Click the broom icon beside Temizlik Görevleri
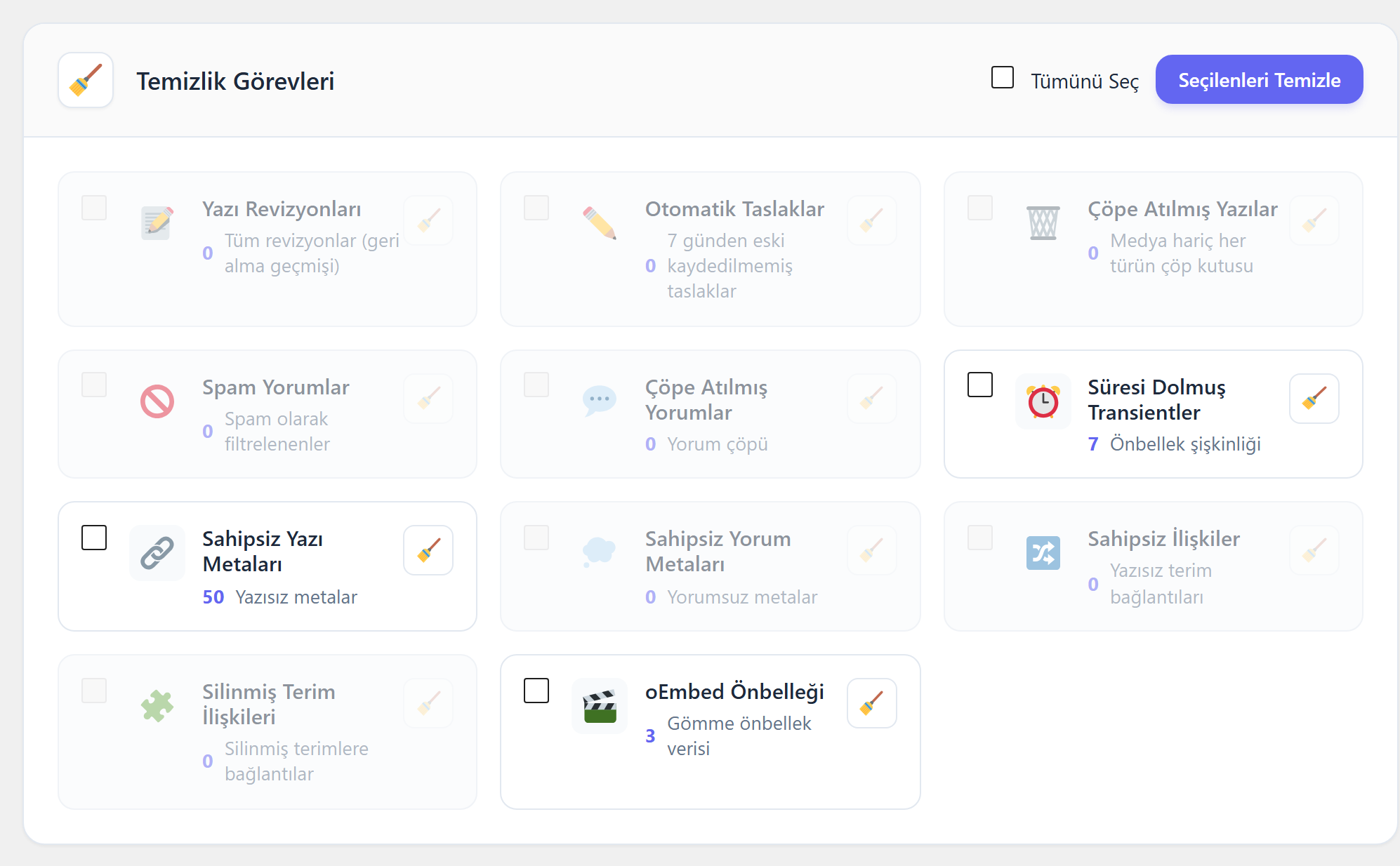 pyautogui.click(x=86, y=80)
